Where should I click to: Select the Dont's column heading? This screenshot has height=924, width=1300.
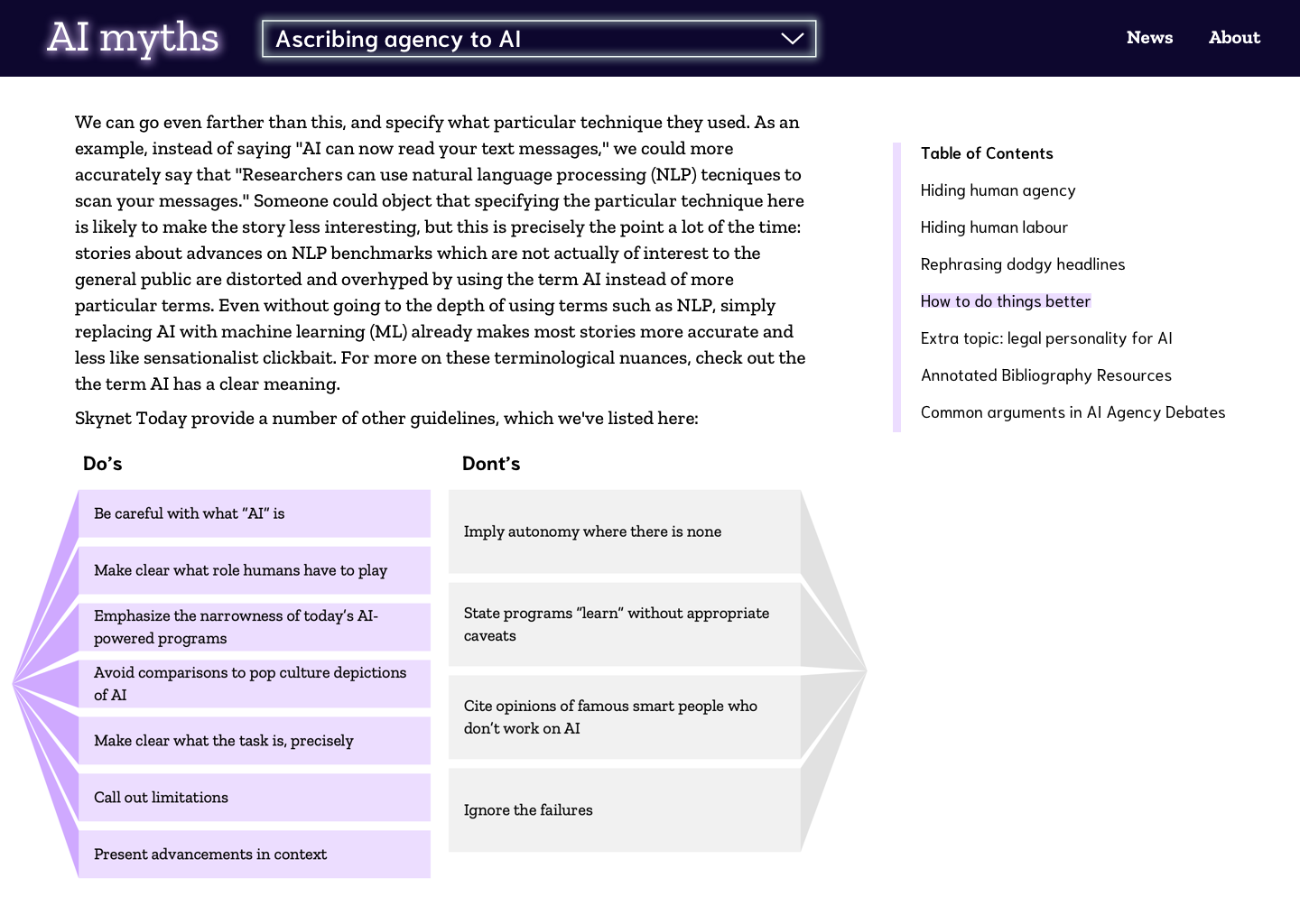pyautogui.click(x=491, y=463)
